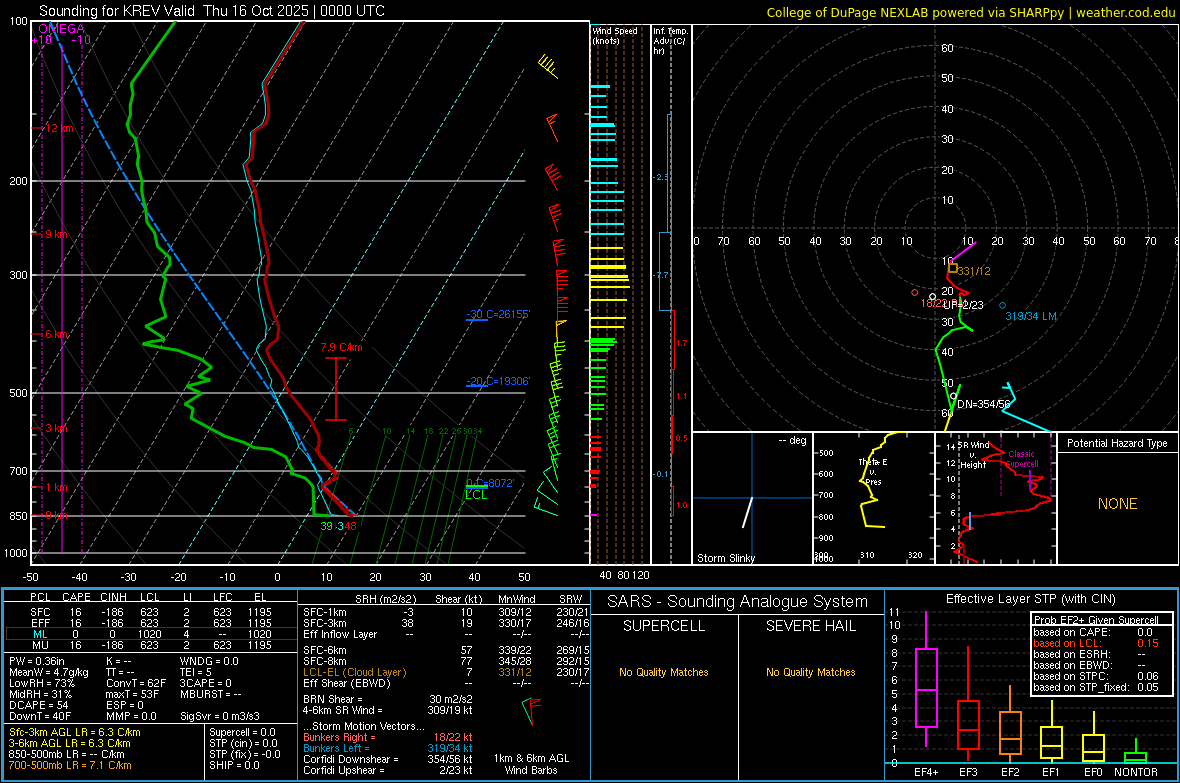Image resolution: width=1180 pixels, height=783 pixels.
Task: Click the 9 km height marker
Action: pos(56,234)
